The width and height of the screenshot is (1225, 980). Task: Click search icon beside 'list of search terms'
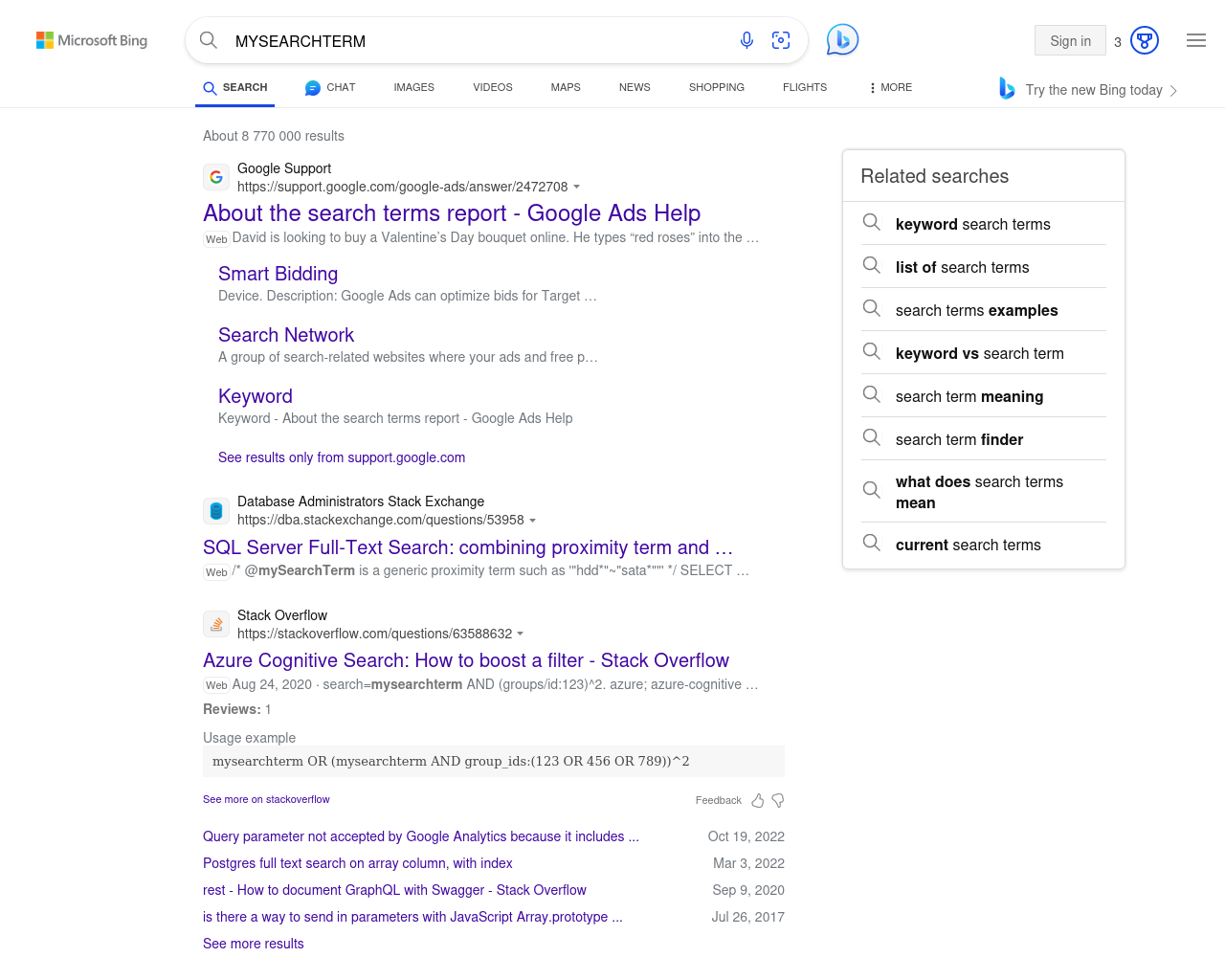point(872,265)
